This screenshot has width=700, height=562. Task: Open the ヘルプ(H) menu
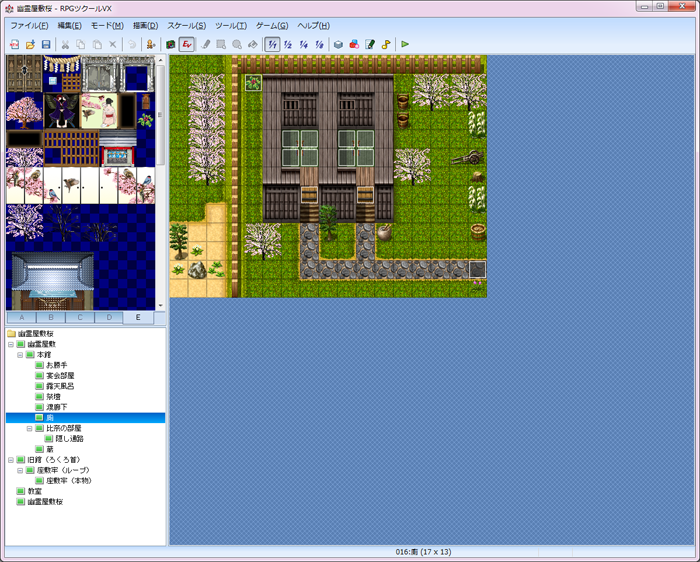coord(314,26)
